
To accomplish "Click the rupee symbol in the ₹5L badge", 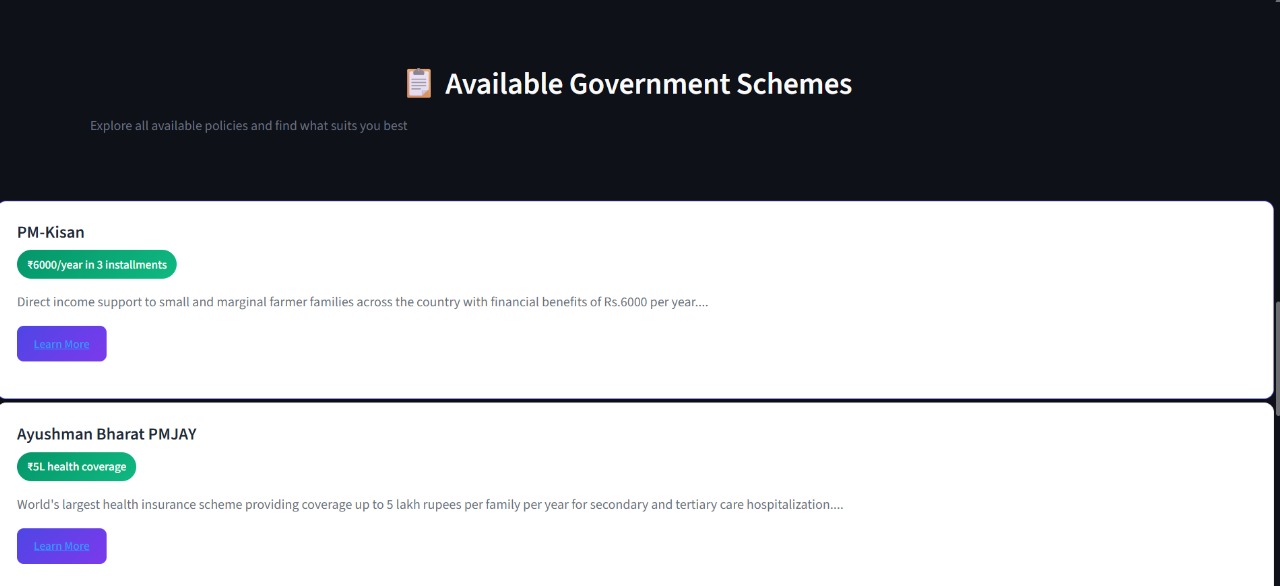I will (30, 467).
